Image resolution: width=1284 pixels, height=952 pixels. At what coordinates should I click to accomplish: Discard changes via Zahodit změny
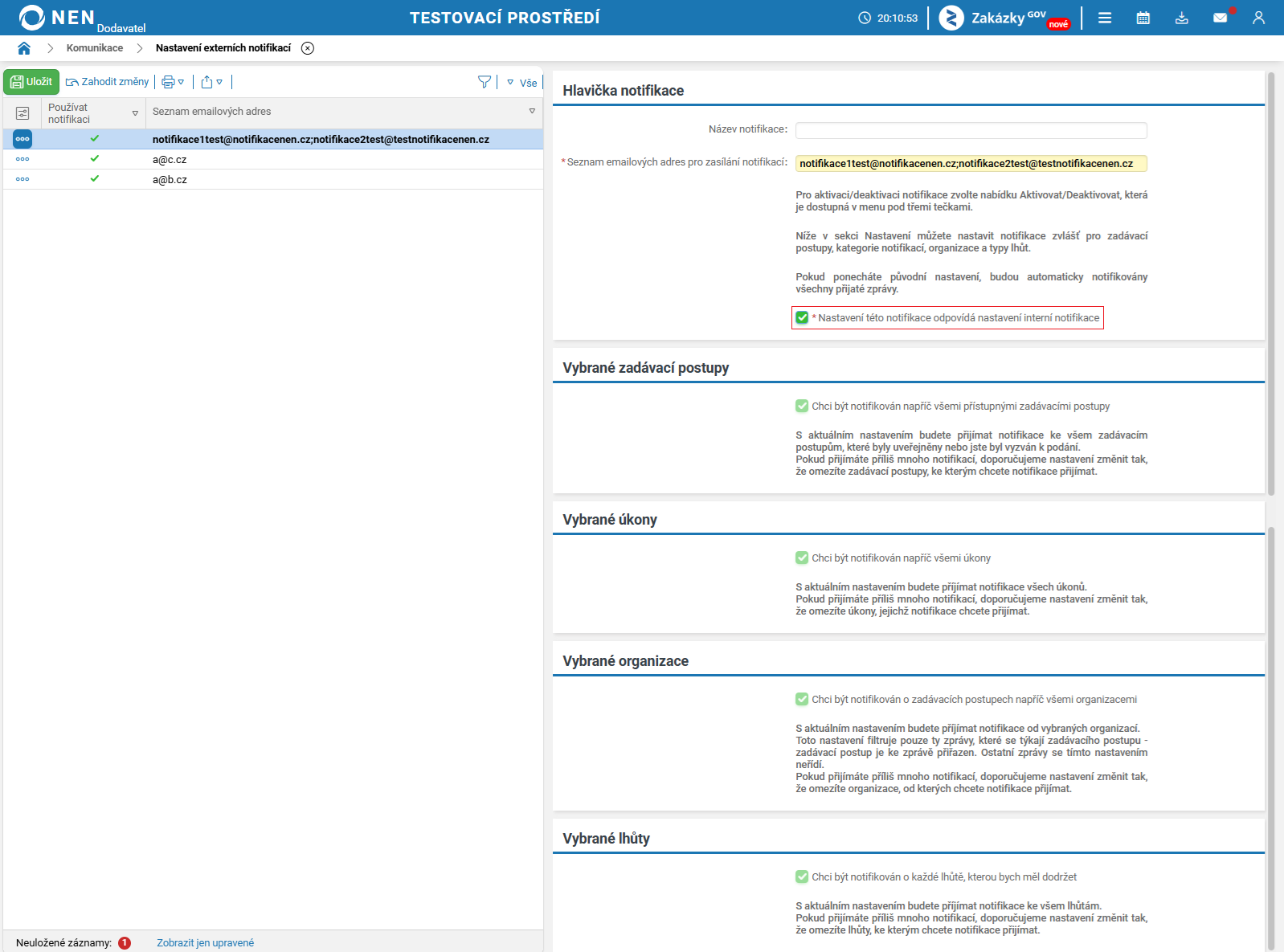[x=108, y=82]
